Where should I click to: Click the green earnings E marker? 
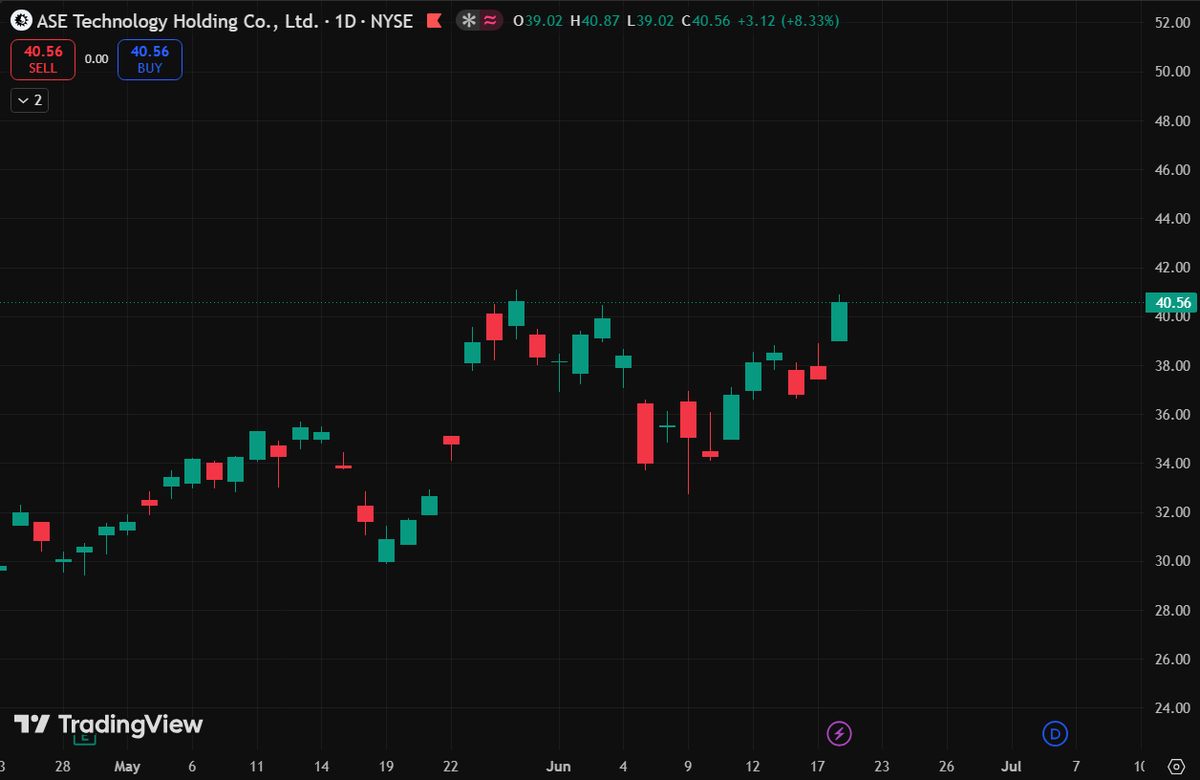(85, 737)
